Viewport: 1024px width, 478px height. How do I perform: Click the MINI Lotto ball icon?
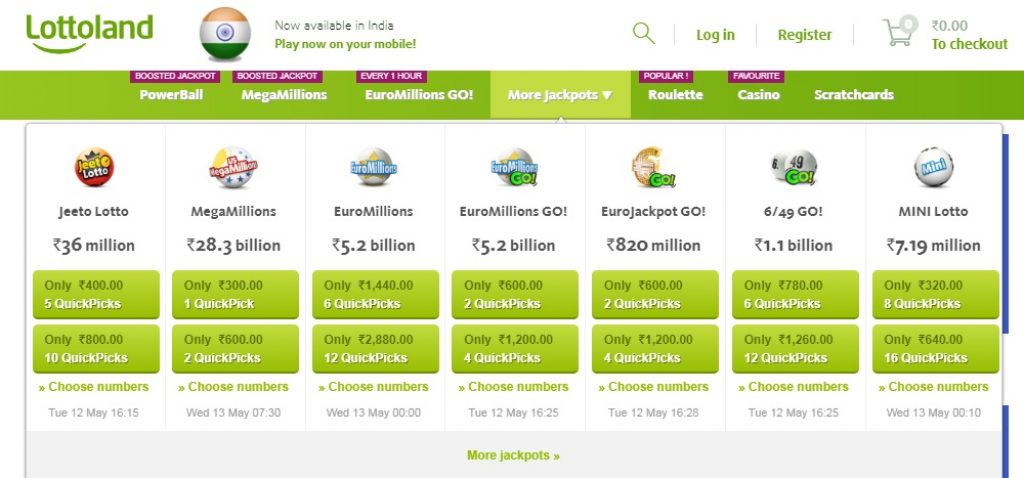coord(933,167)
